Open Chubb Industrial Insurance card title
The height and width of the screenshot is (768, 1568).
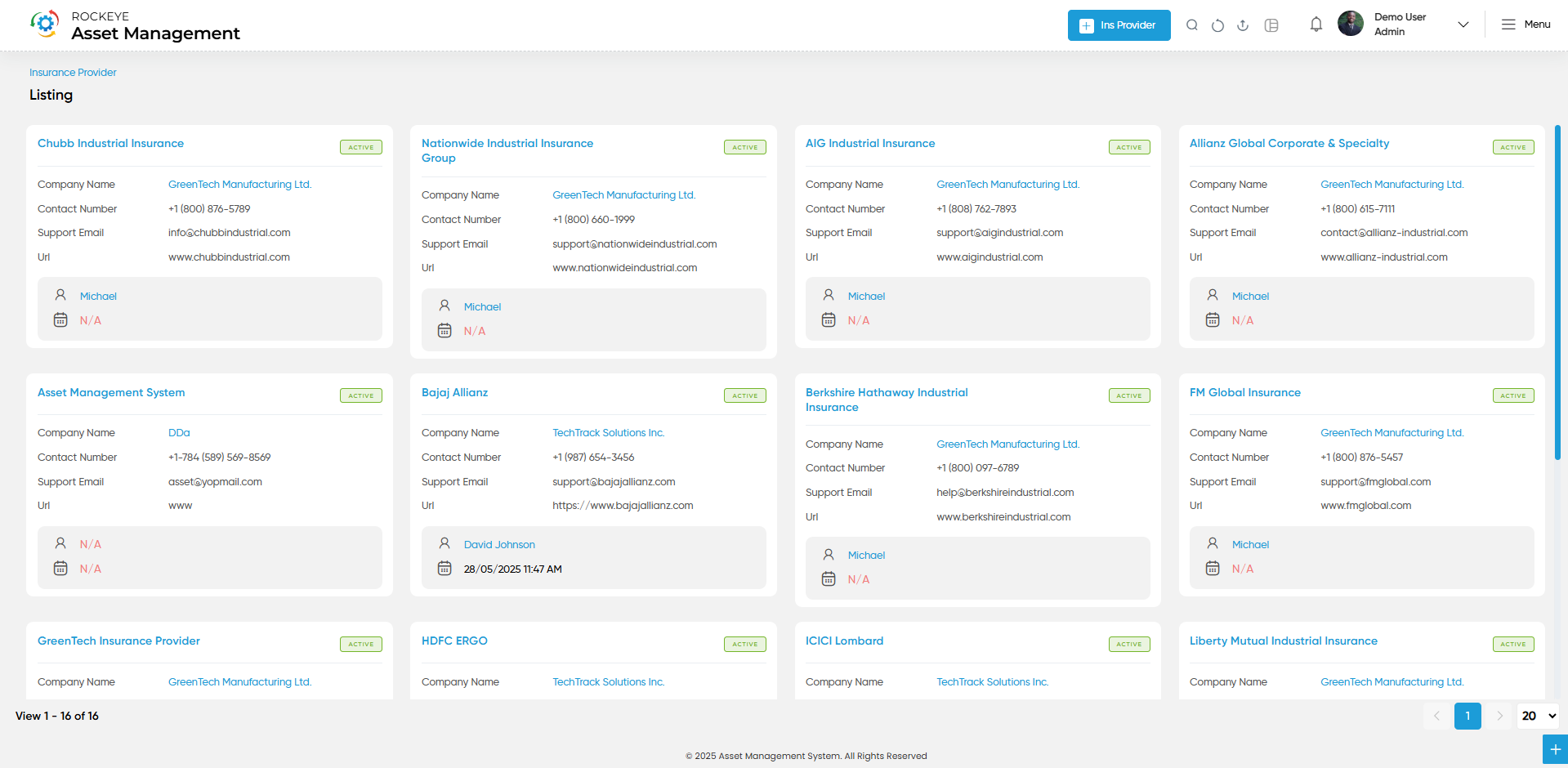point(110,143)
